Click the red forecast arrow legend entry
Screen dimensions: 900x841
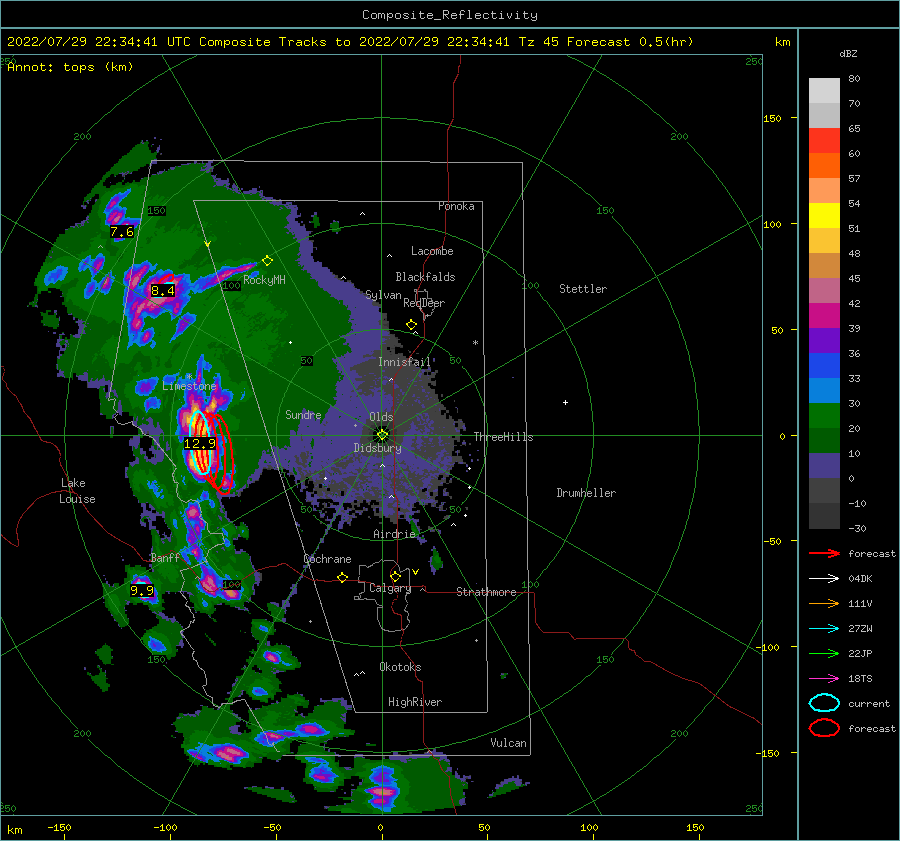click(x=824, y=553)
